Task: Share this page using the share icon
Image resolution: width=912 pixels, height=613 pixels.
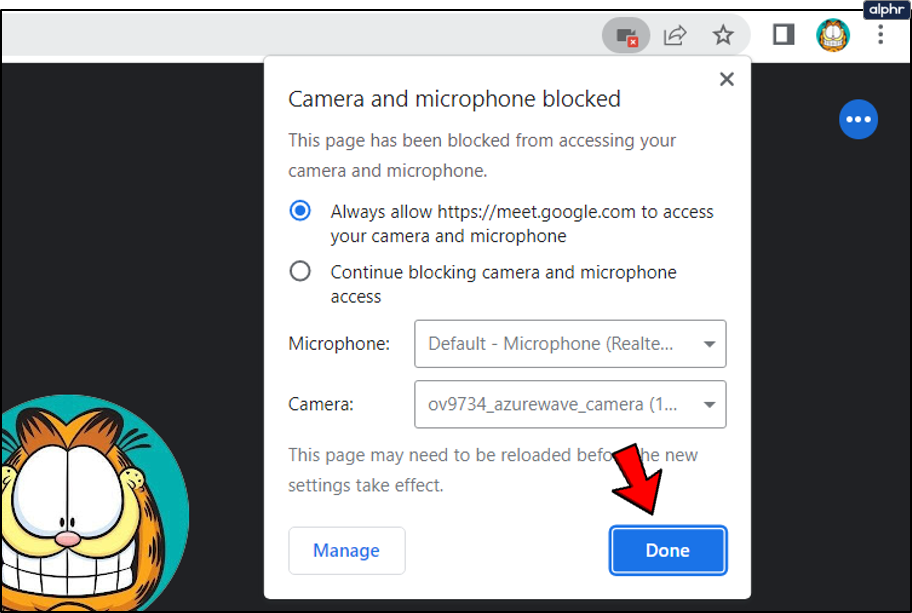Action: [675, 35]
